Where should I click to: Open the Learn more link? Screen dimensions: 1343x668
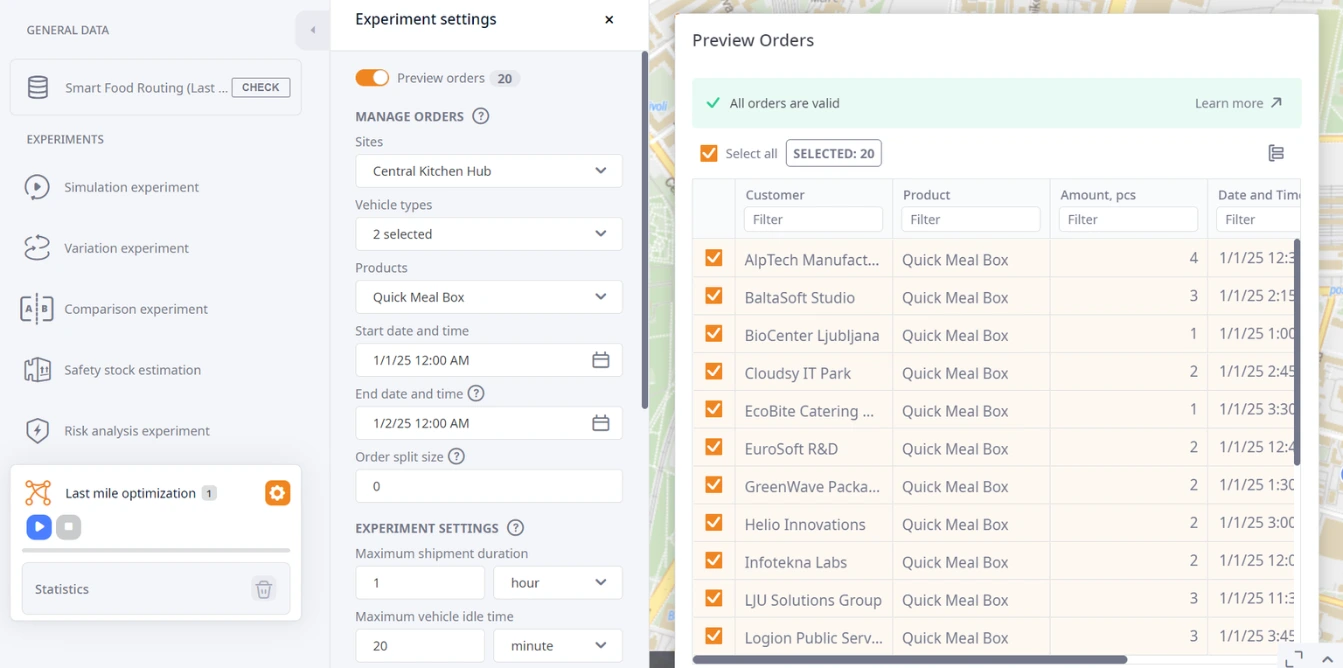pos(1238,103)
